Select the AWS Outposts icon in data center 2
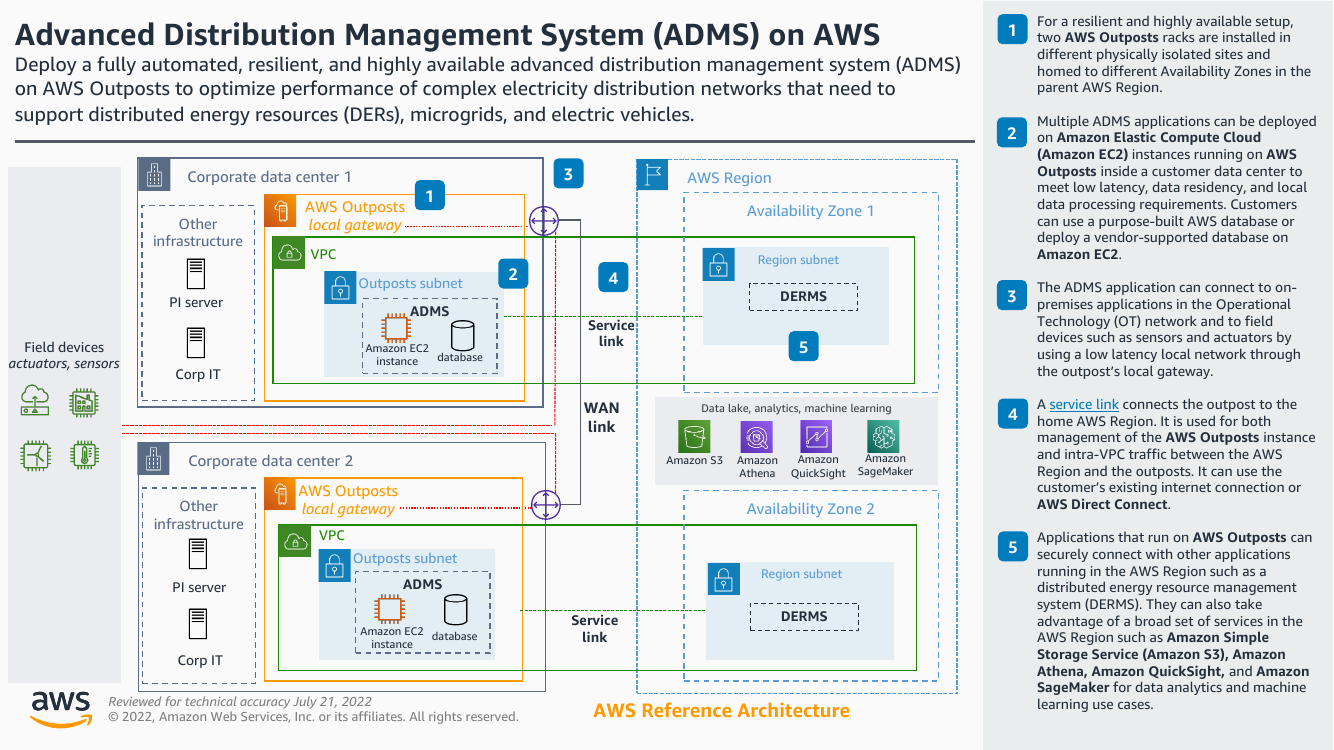The image size is (1334, 750). (281, 495)
